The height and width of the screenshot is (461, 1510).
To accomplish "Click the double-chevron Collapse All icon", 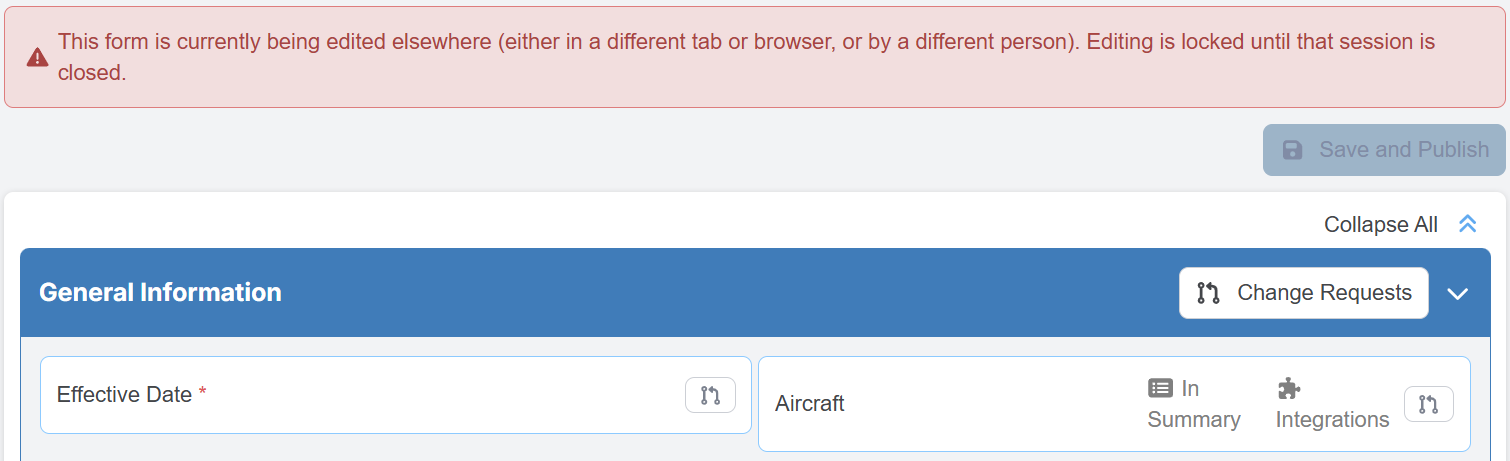I will [x=1467, y=224].
